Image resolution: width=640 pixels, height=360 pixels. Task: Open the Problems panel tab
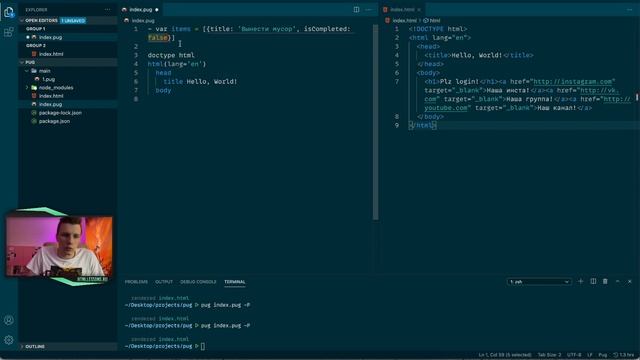(136, 282)
